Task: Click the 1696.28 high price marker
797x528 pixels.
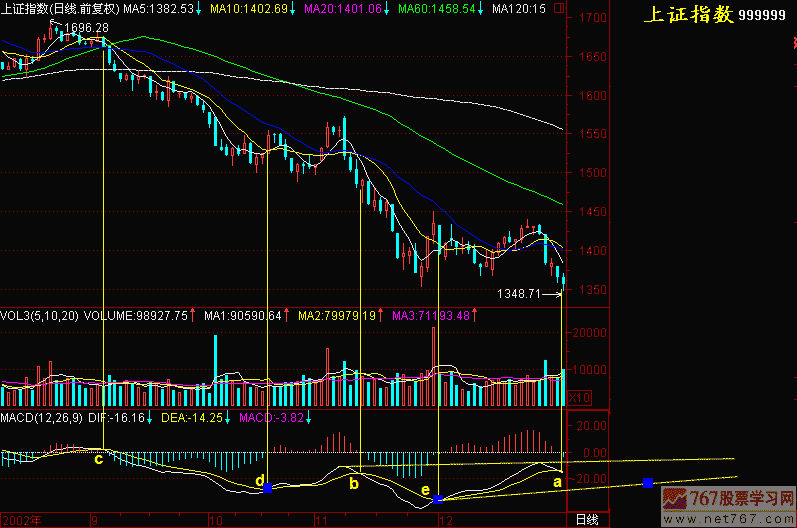Action: pyautogui.click(x=86, y=27)
